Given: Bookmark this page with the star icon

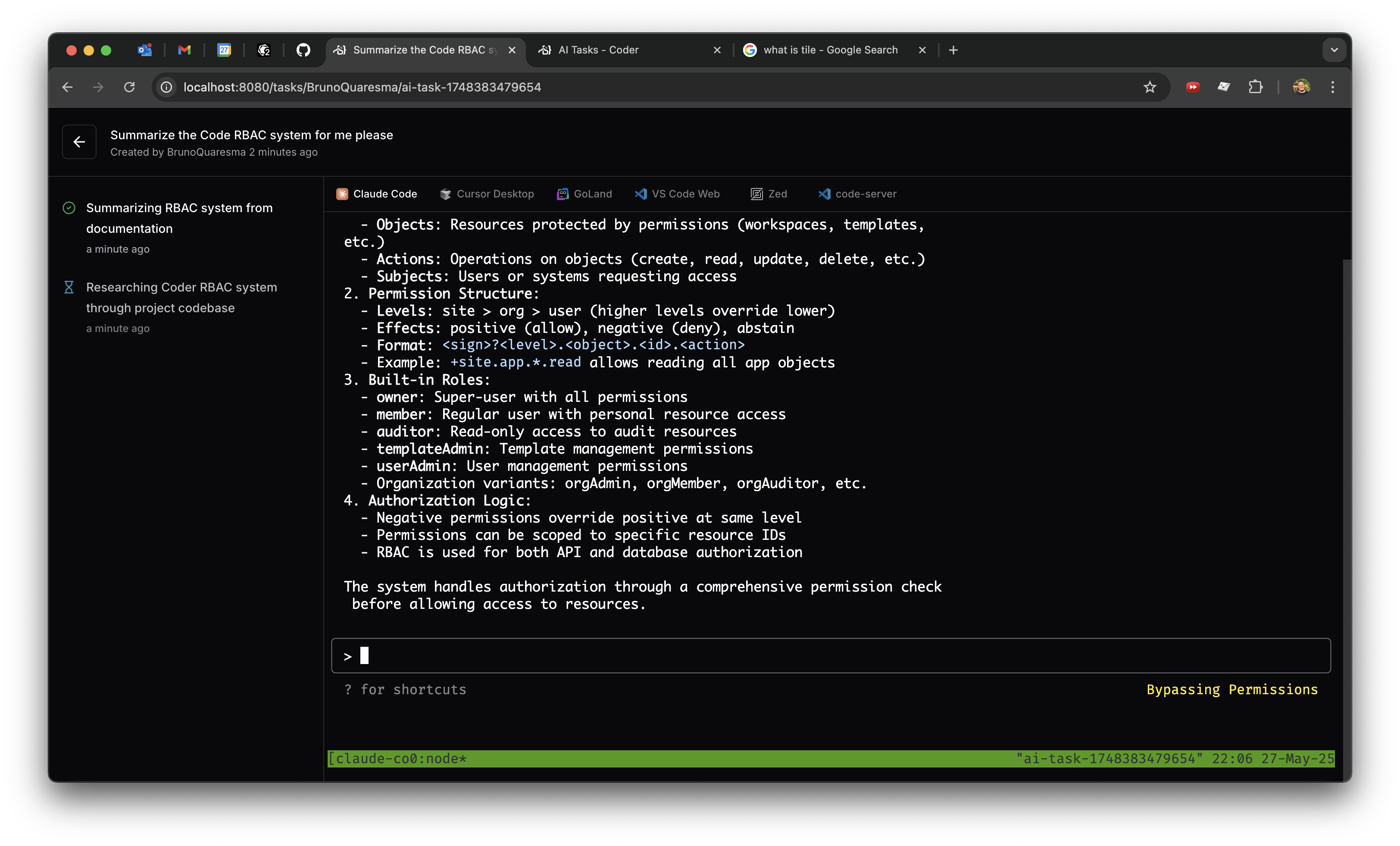Looking at the screenshot, I should click(x=1150, y=87).
